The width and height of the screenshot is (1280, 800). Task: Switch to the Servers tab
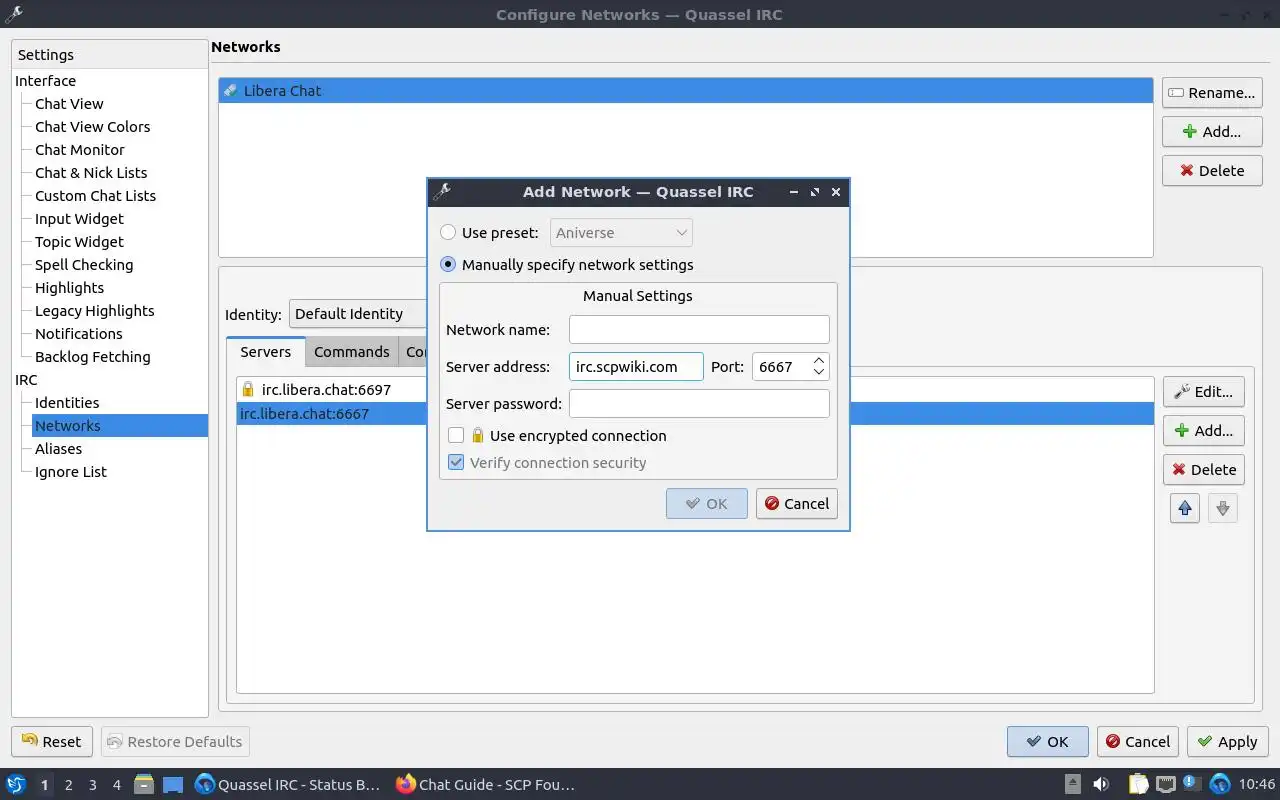tap(266, 352)
